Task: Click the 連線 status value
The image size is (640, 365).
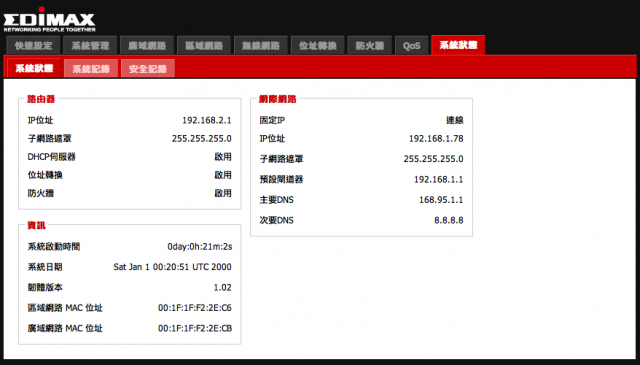Action: tap(455, 120)
